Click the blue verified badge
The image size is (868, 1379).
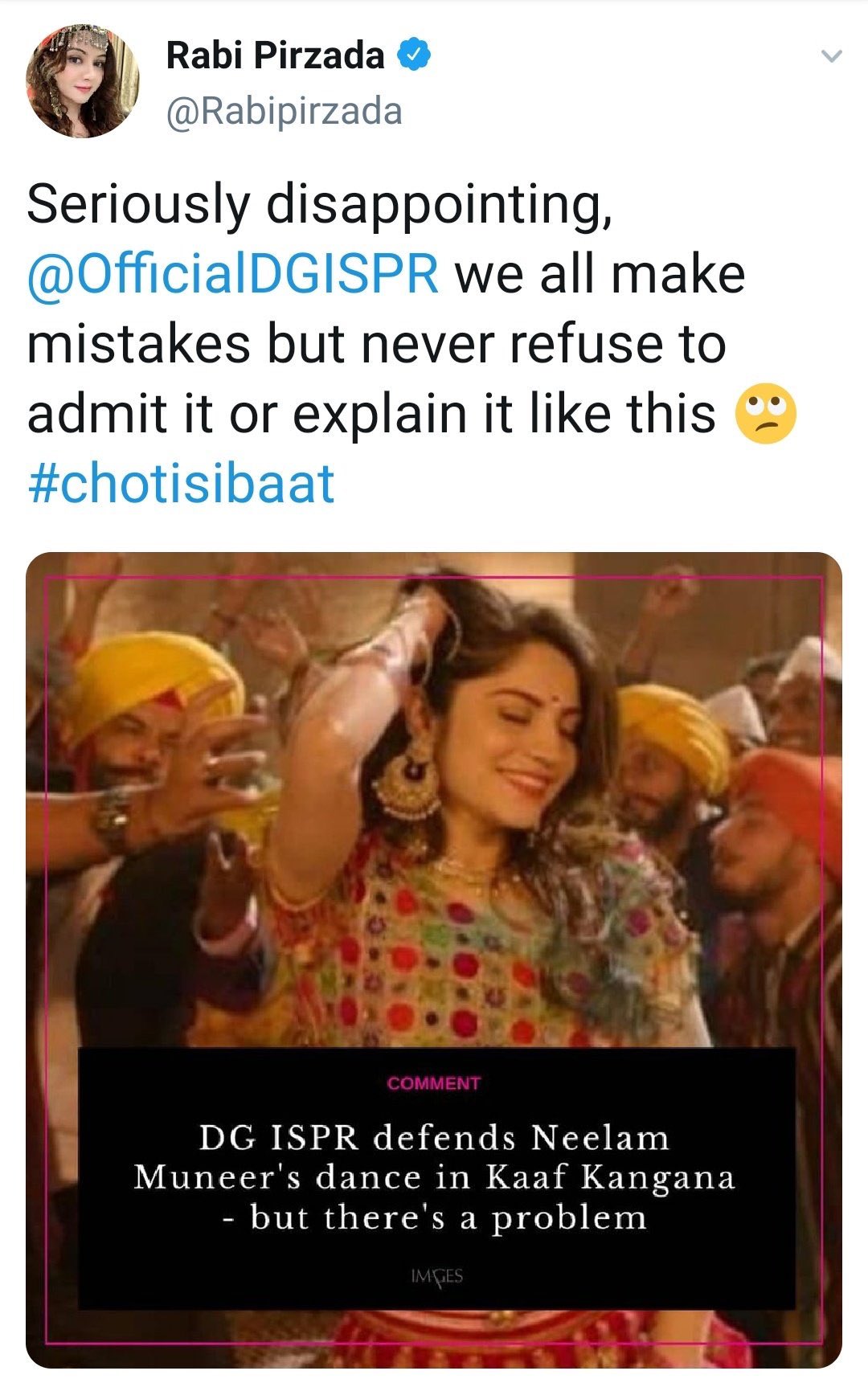point(415,55)
